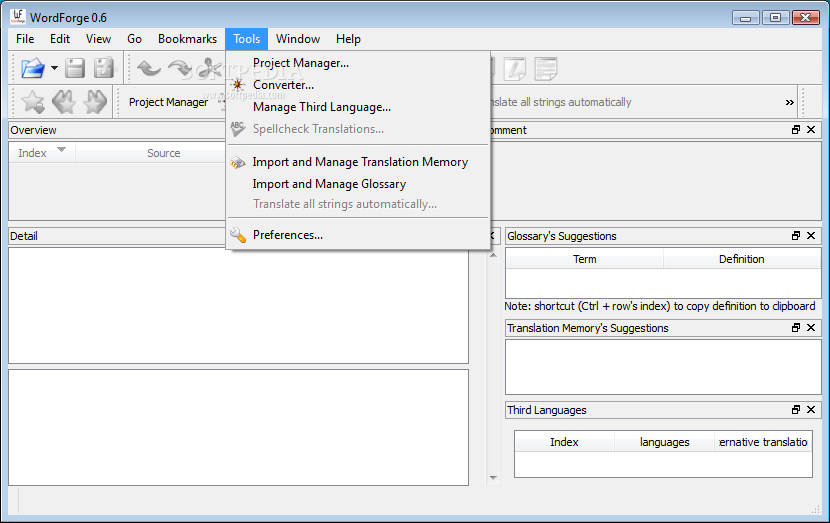Click the Source column header
The height and width of the screenshot is (523, 830).
164,153
